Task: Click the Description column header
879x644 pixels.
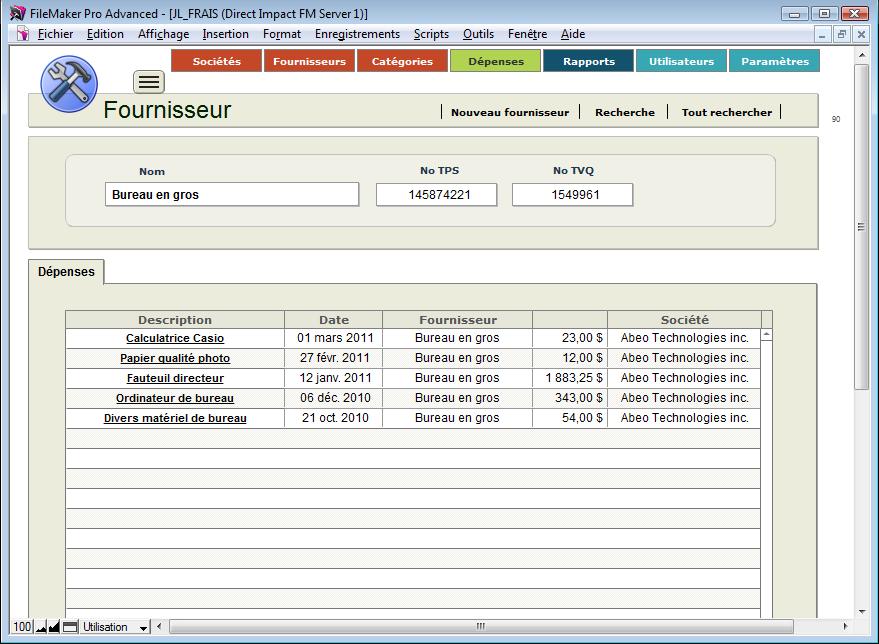Action: pos(175,319)
